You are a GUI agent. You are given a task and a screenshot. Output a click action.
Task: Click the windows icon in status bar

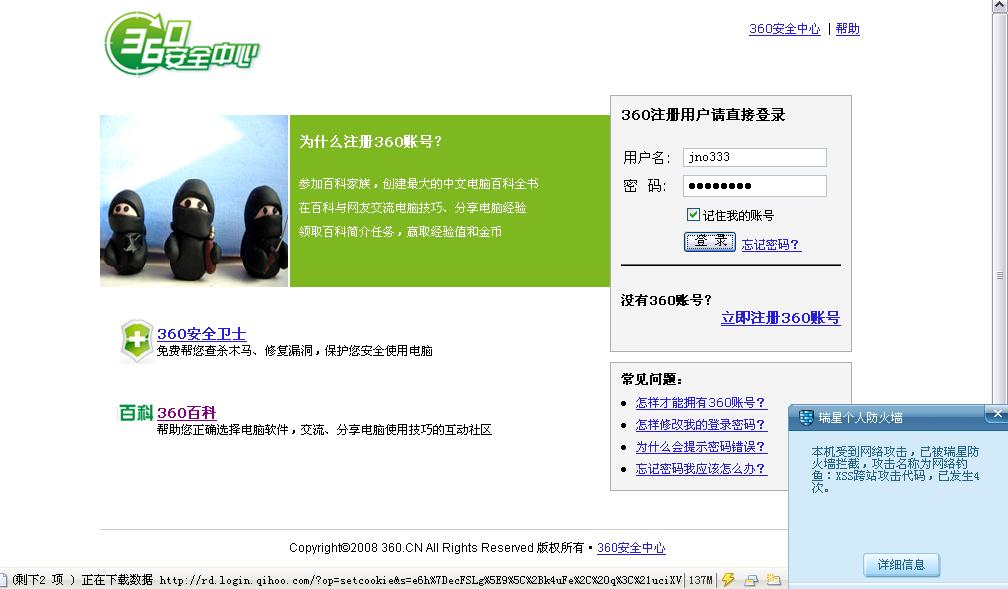pos(751,580)
